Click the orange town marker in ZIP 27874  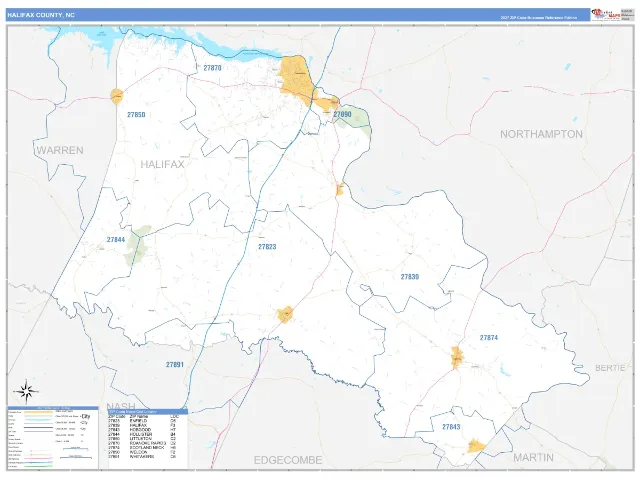(456, 357)
